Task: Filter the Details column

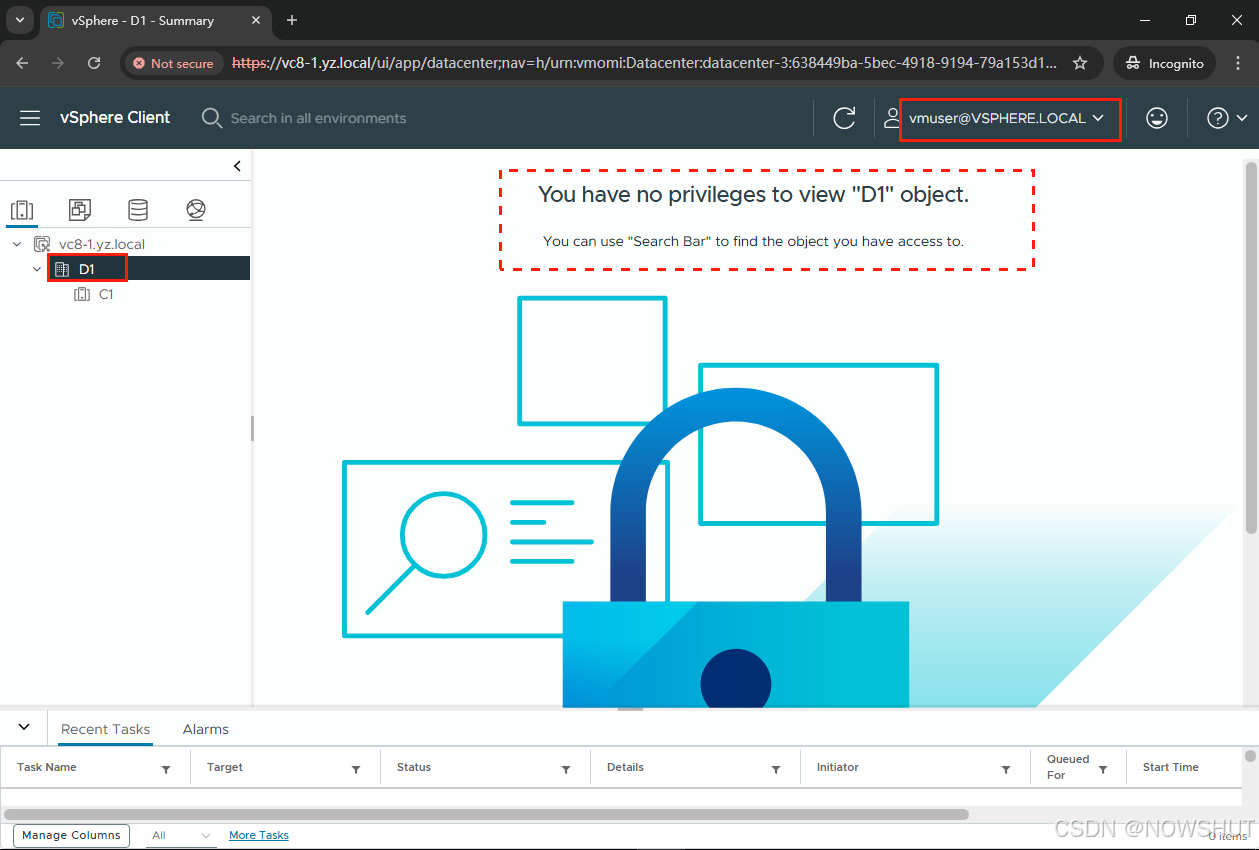Action: tap(776, 769)
